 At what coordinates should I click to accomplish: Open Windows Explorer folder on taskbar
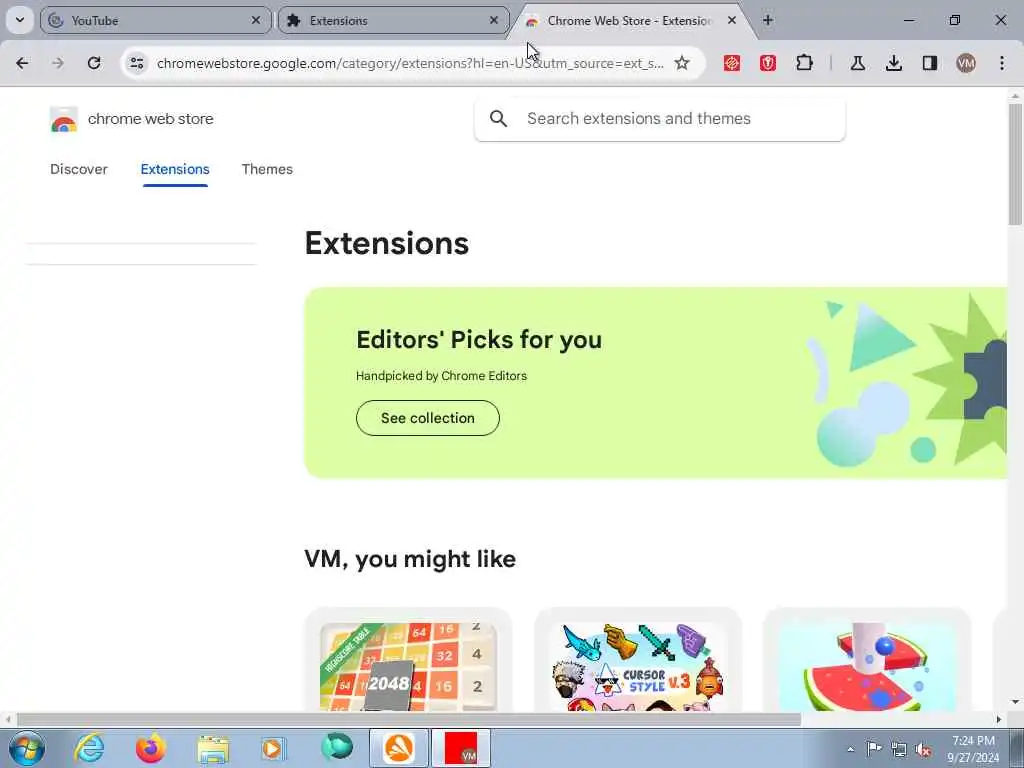point(213,748)
